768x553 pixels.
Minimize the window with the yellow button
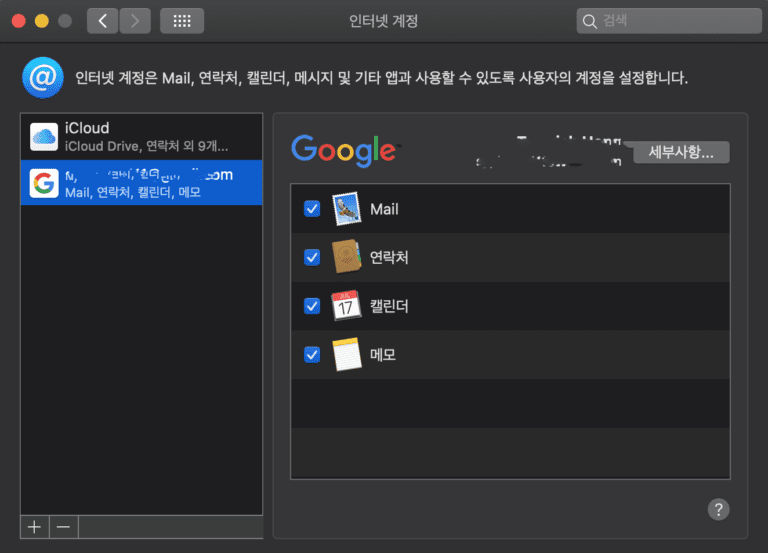point(42,21)
